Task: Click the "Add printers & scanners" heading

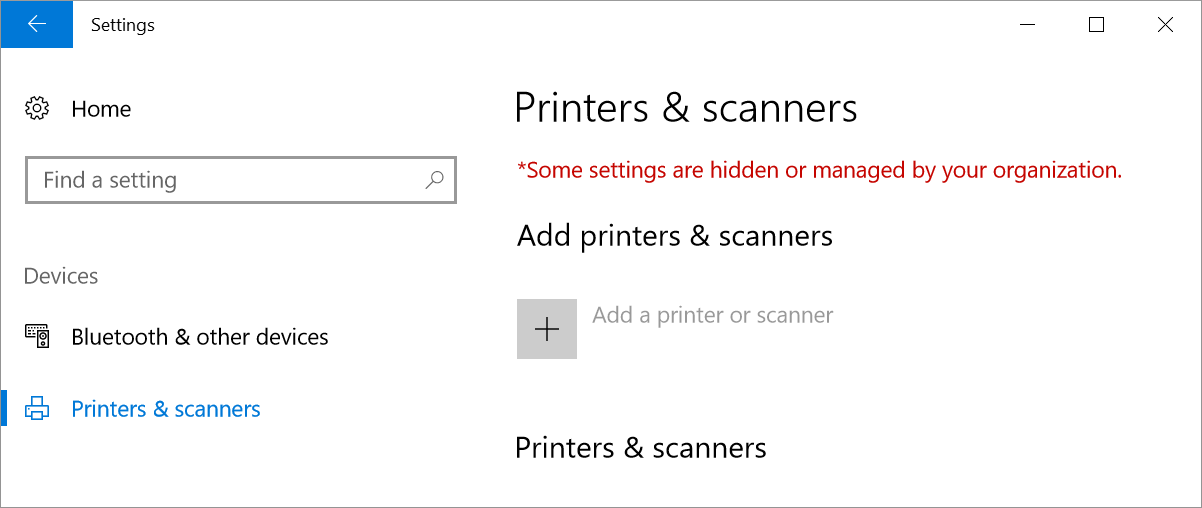Action: tap(675, 236)
